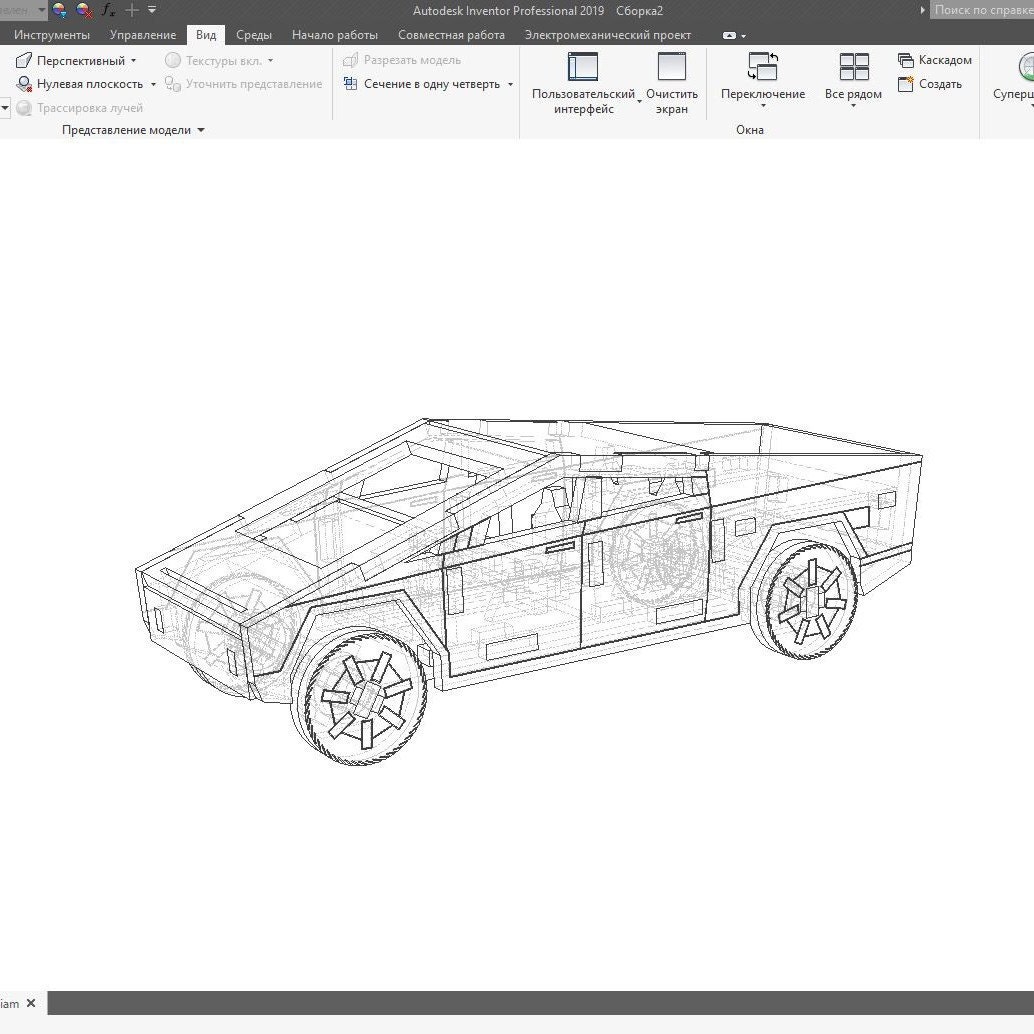Viewport: 1034px width, 1034px height.
Task: Expand the Представление модели panel
Action: (201, 130)
